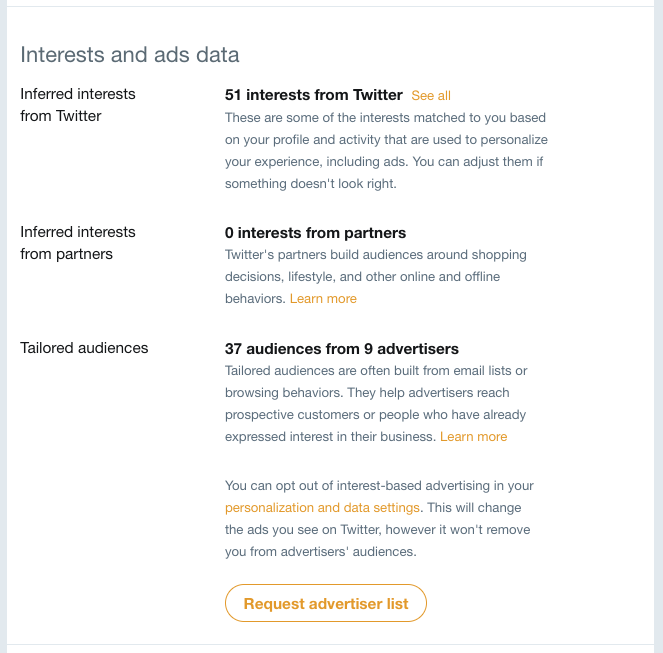Click the 37 audiences from 9 advertisers heading
Image resolution: width=663 pixels, height=653 pixels.
coord(342,349)
